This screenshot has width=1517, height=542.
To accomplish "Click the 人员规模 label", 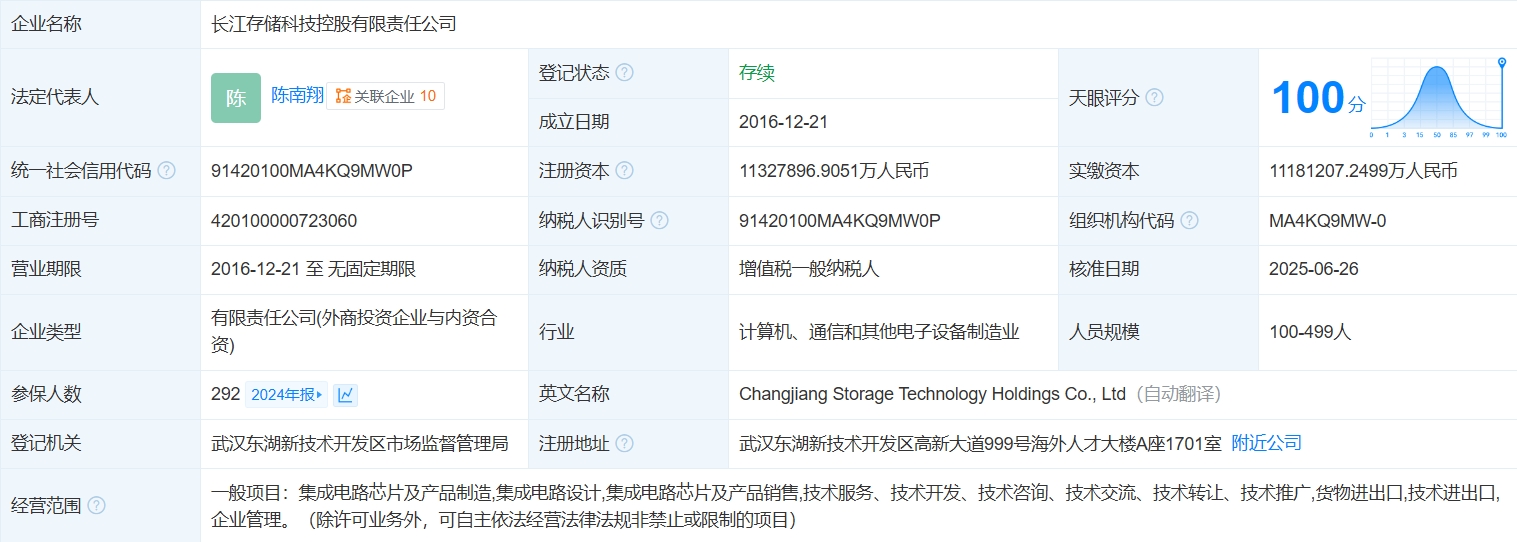I will click(x=1104, y=332).
